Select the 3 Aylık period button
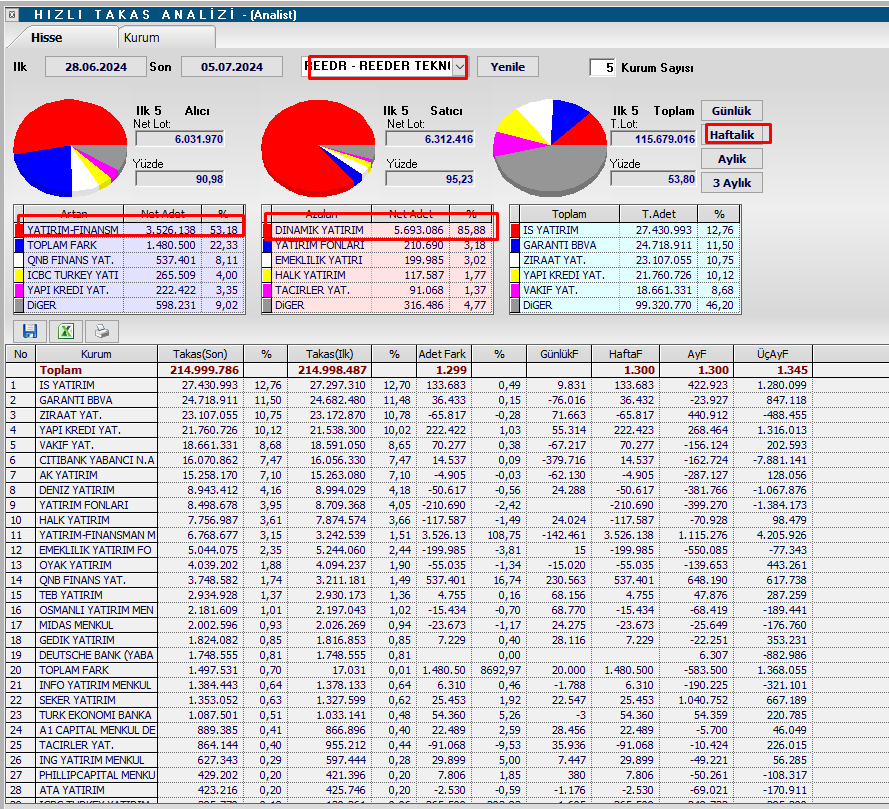This screenshot has width=889, height=809. click(x=731, y=183)
